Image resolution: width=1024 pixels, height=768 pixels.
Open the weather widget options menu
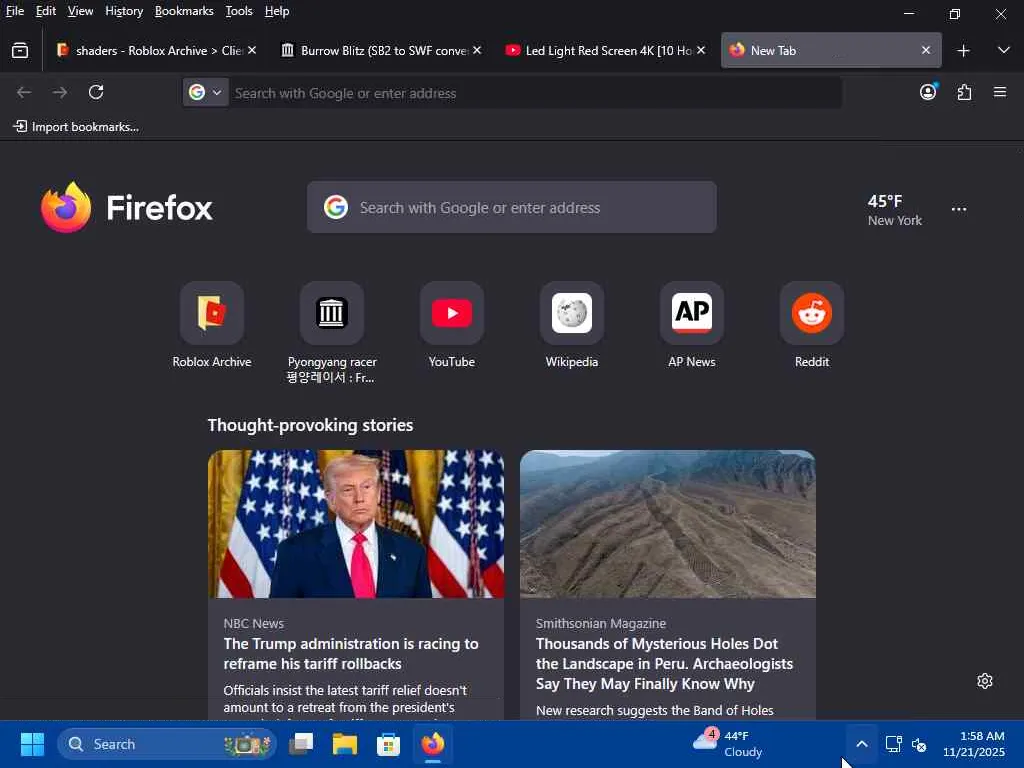959,209
